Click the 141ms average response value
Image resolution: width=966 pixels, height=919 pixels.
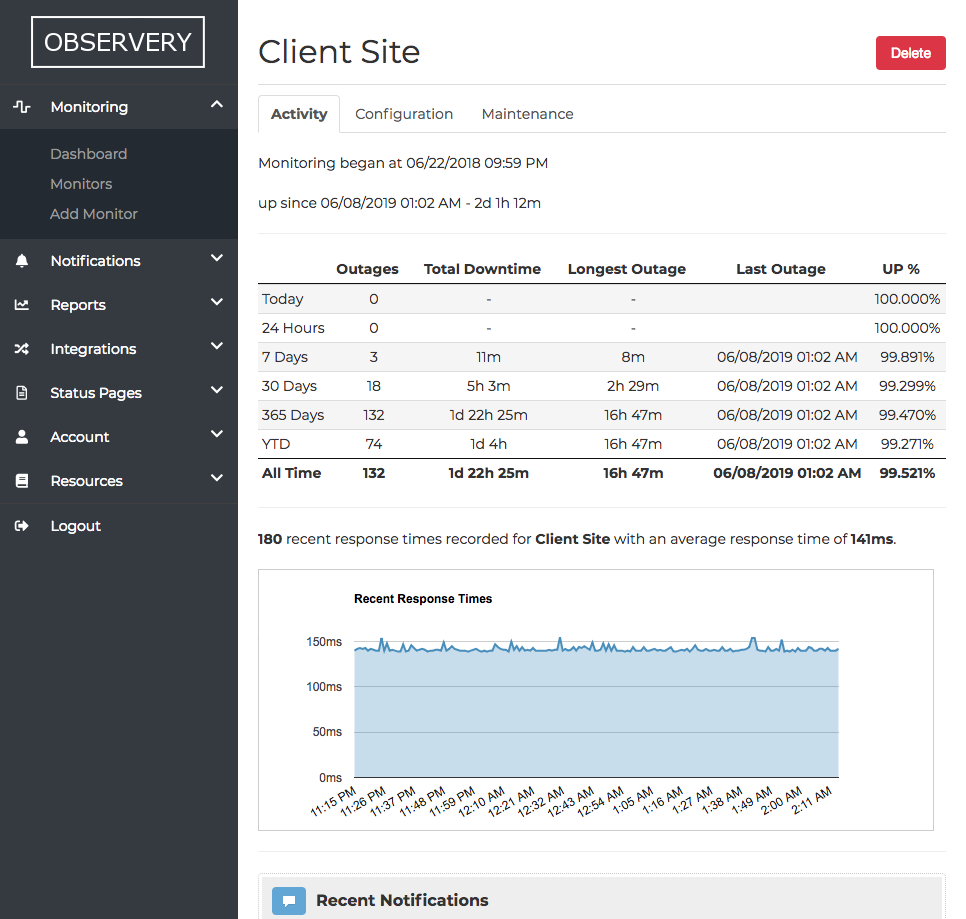tap(871, 540)
